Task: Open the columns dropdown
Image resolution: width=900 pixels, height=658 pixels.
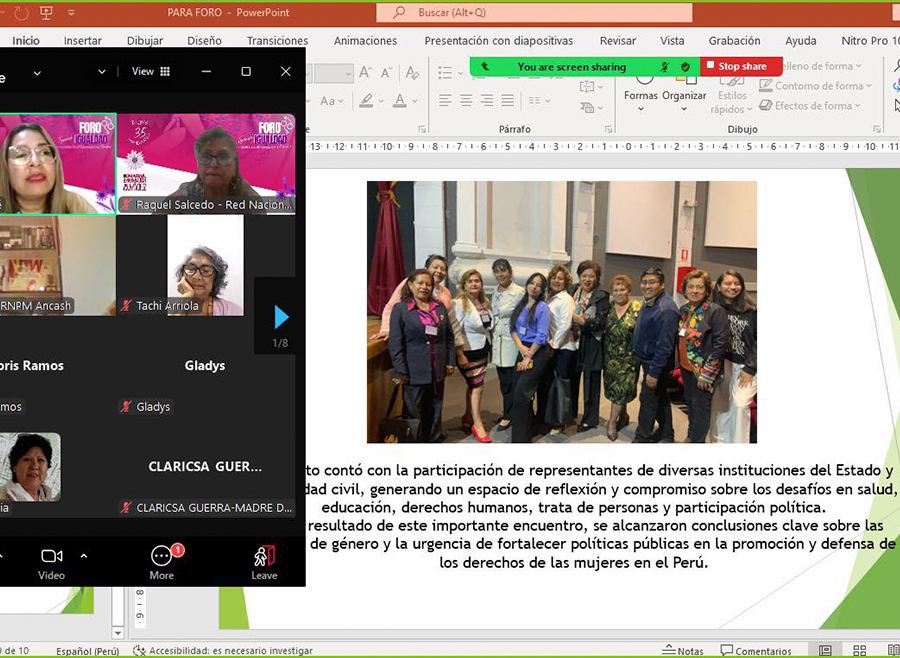Action: 540,101
